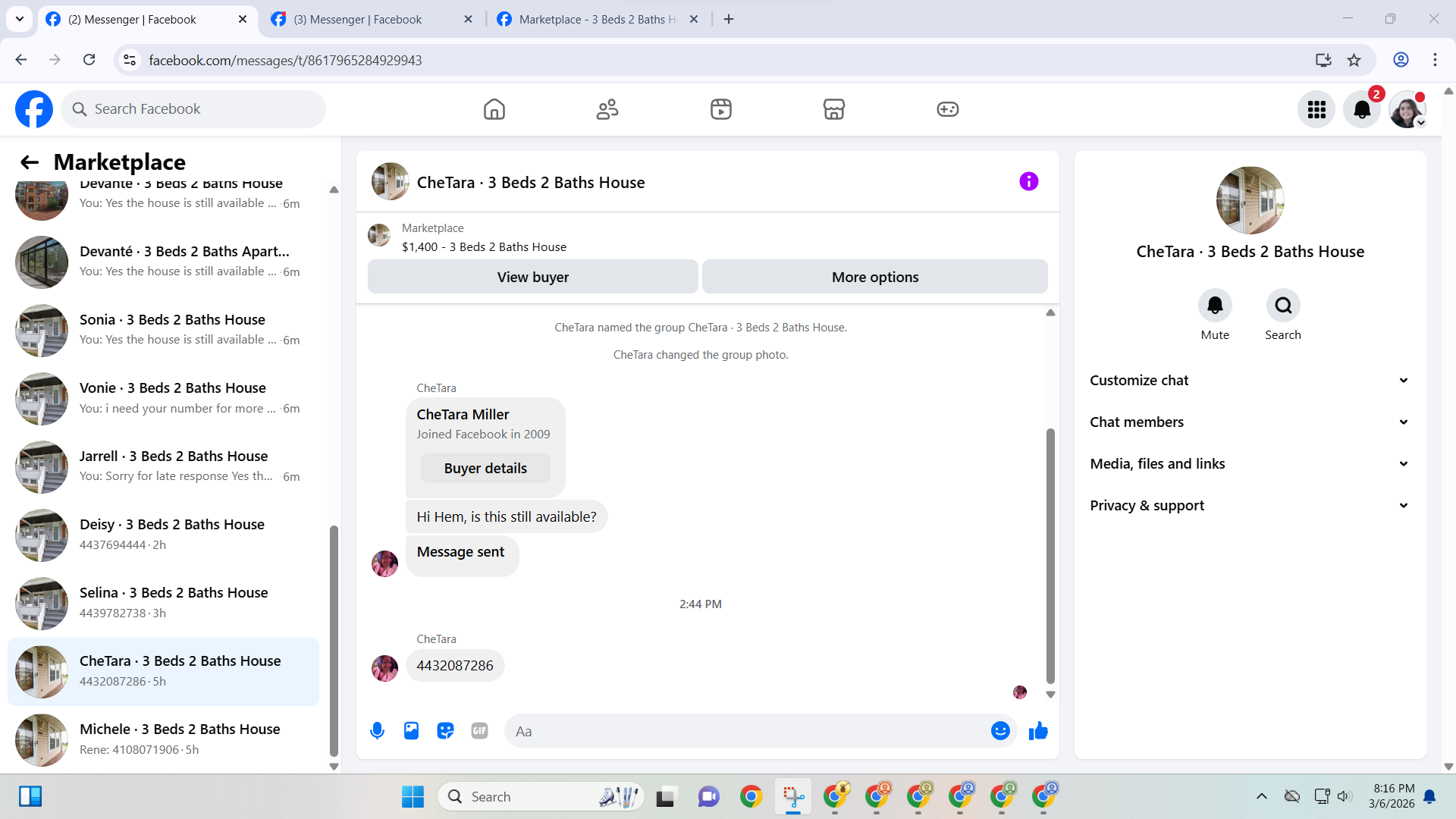
Task: Toggle the conversation information panel
Action: click(x=1028, y=181)
